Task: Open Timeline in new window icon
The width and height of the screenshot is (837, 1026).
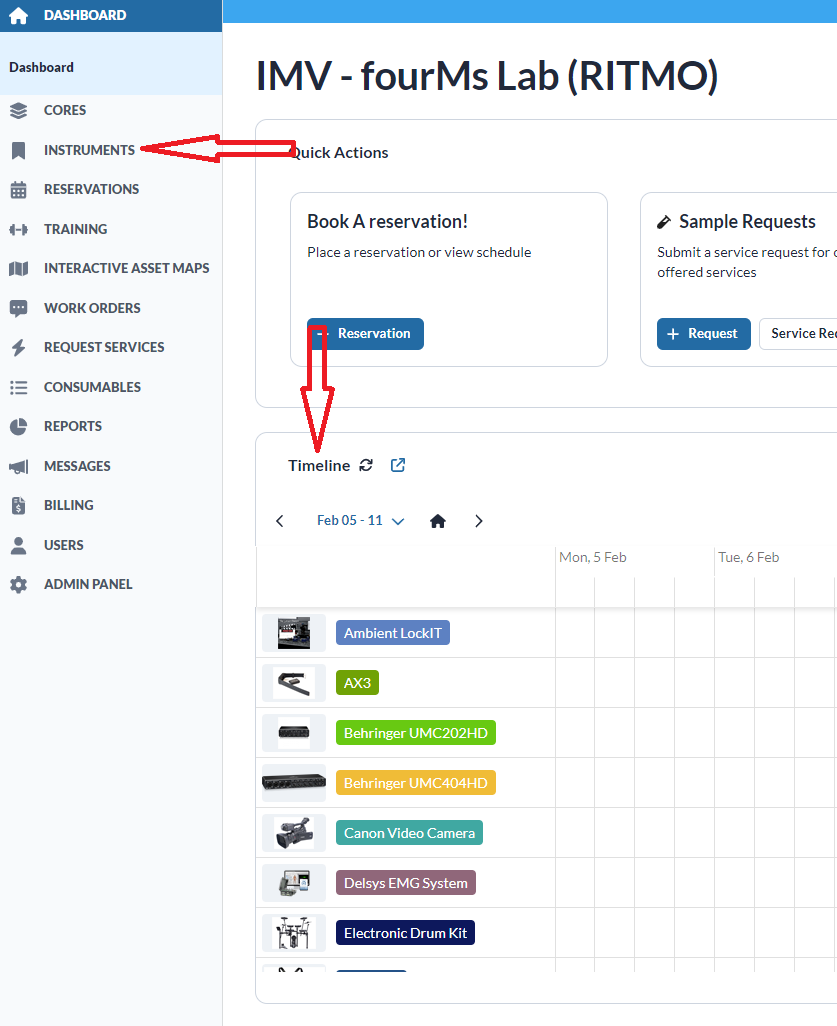Action: 398,465
